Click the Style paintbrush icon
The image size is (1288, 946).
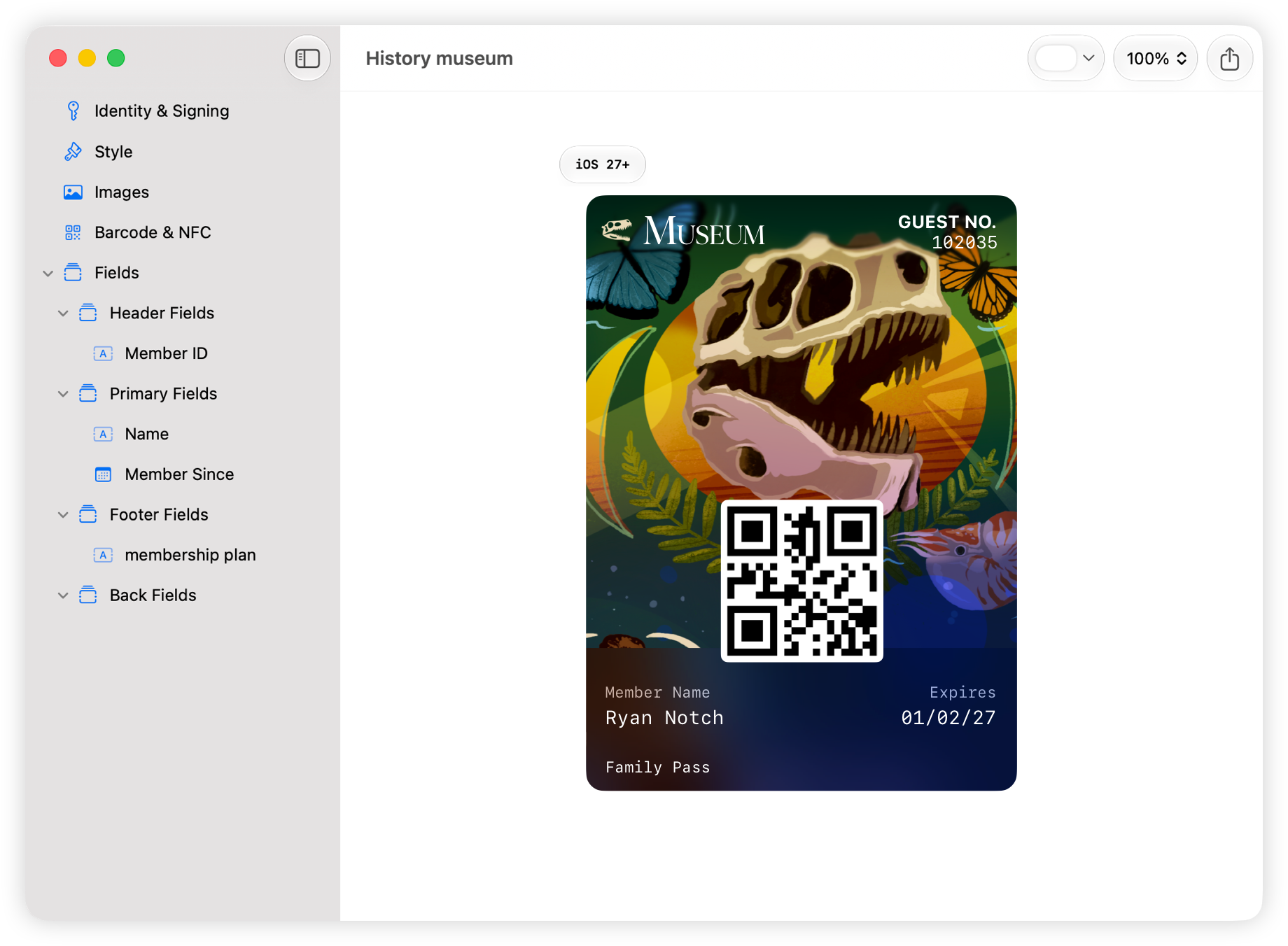(73, 151)
